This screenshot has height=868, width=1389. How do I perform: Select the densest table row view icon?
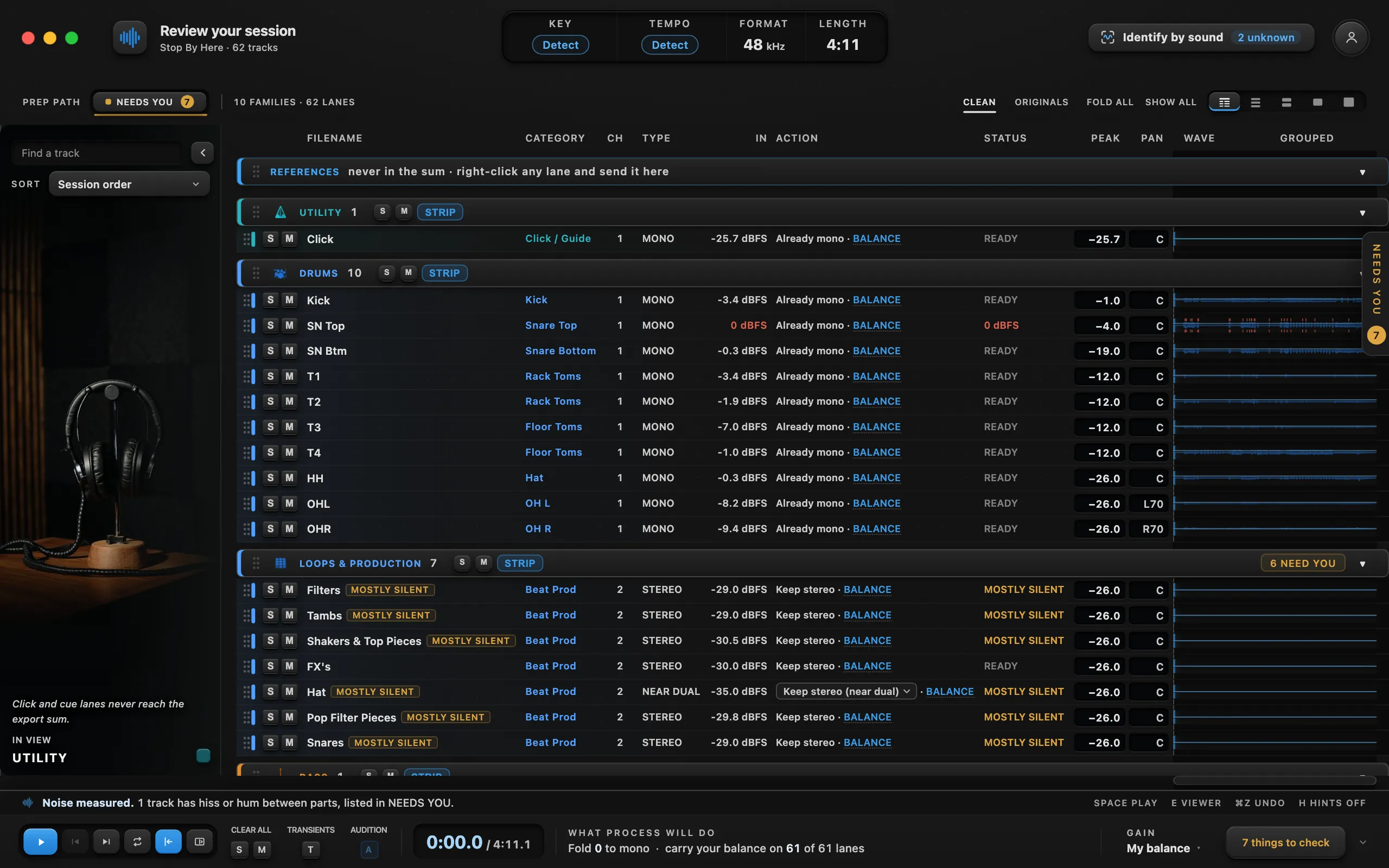[x=1224, y=102]
